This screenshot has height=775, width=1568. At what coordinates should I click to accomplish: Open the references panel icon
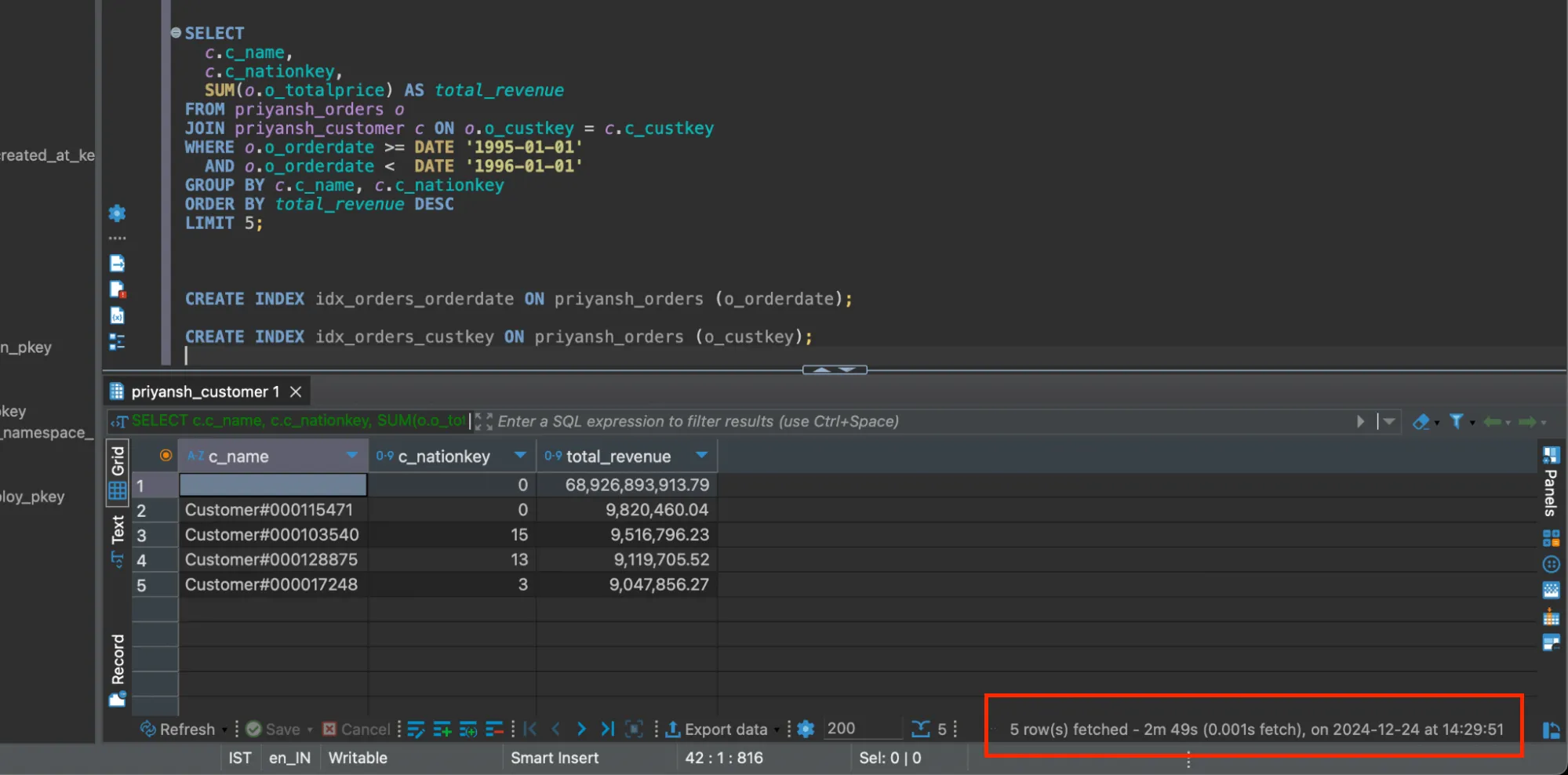[1551, 643]
